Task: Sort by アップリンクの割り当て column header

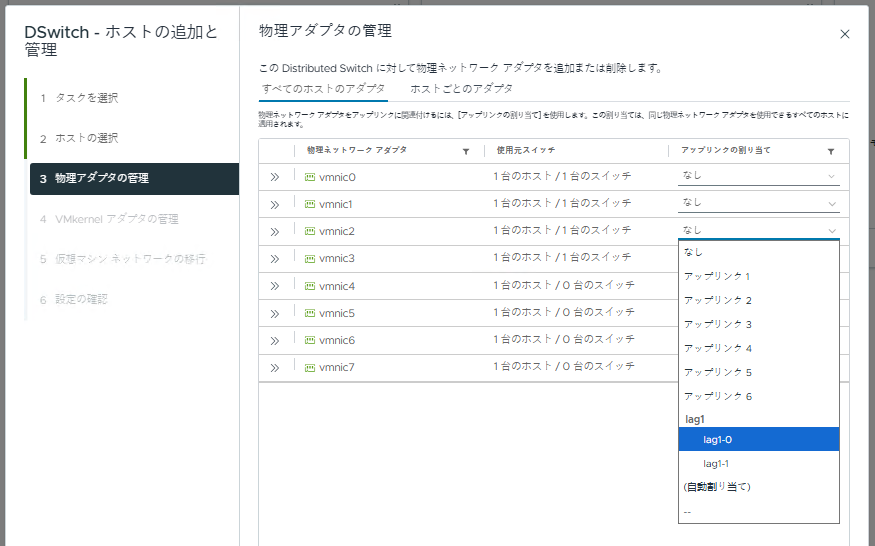Action: (725, 150)
